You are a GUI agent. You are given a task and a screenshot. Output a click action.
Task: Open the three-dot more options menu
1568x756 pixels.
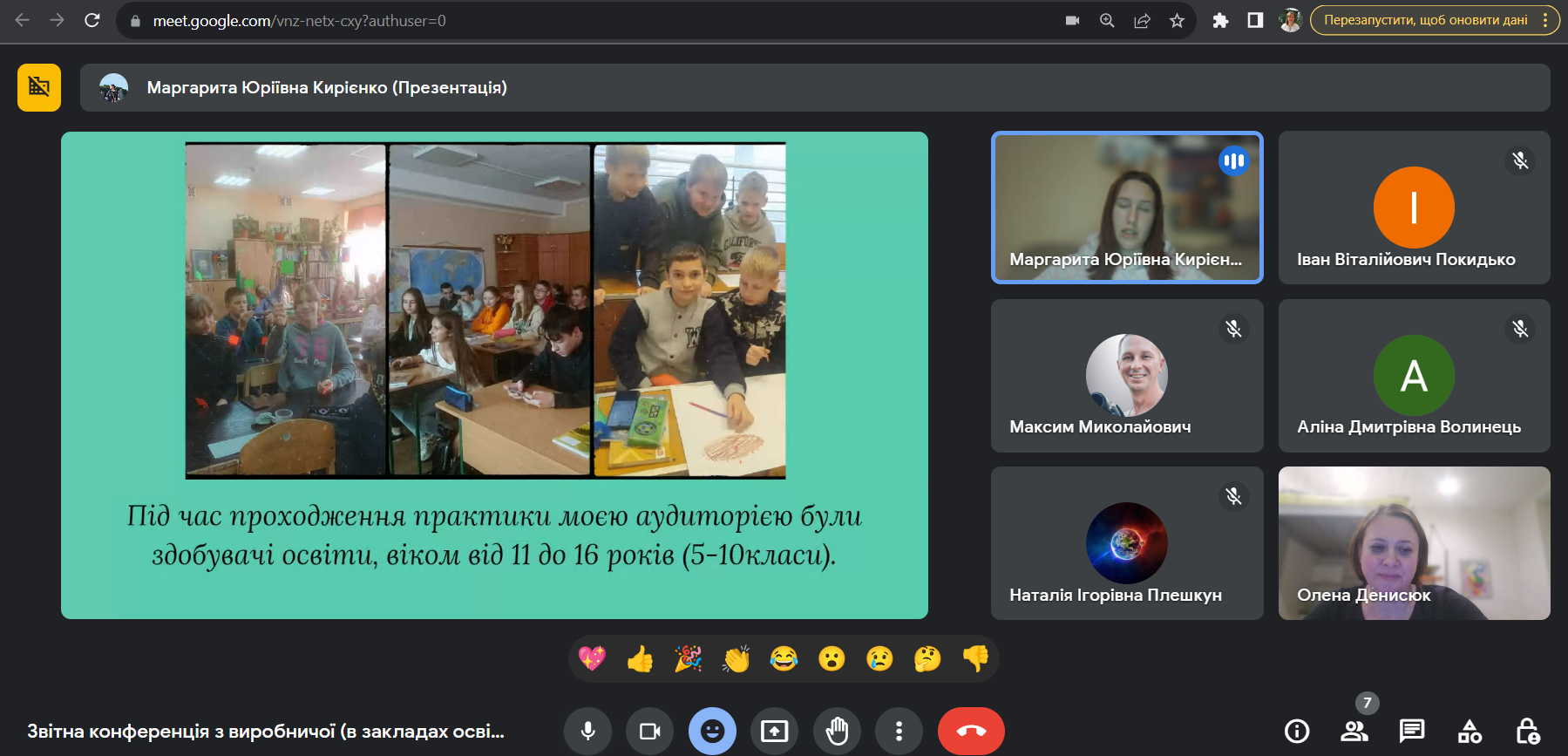(899, 731)
